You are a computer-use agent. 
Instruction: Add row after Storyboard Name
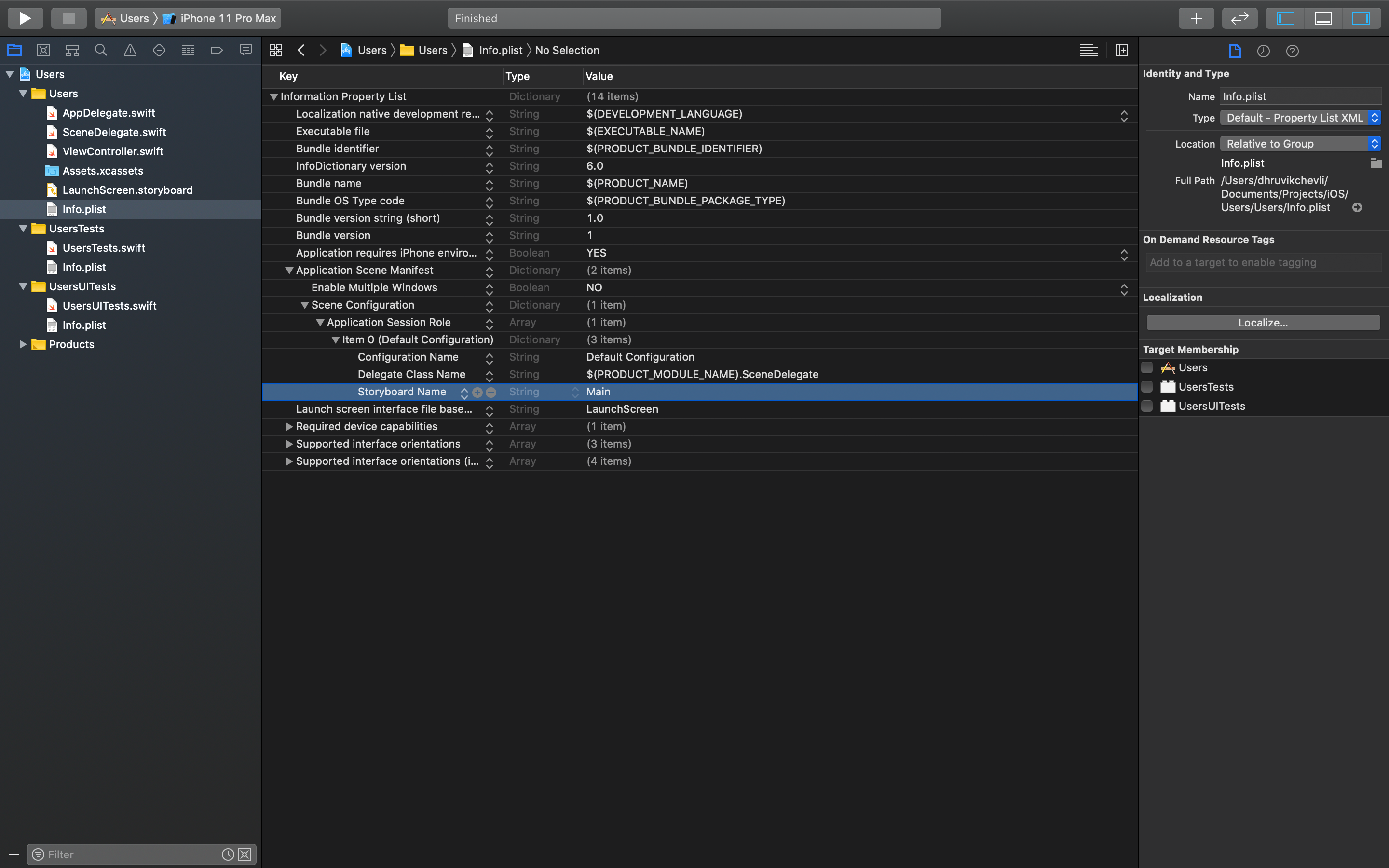tap(477, 392)
